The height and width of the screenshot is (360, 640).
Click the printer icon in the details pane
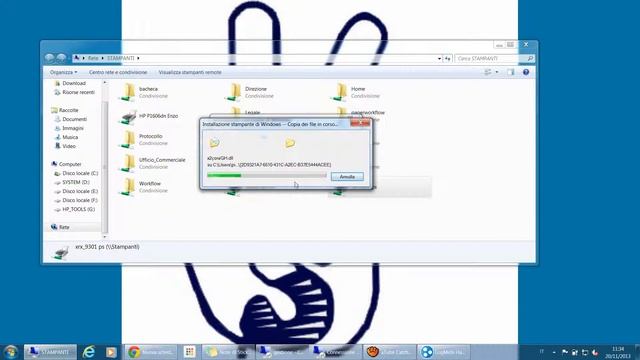pyautogui.click(x=61, y=253)
